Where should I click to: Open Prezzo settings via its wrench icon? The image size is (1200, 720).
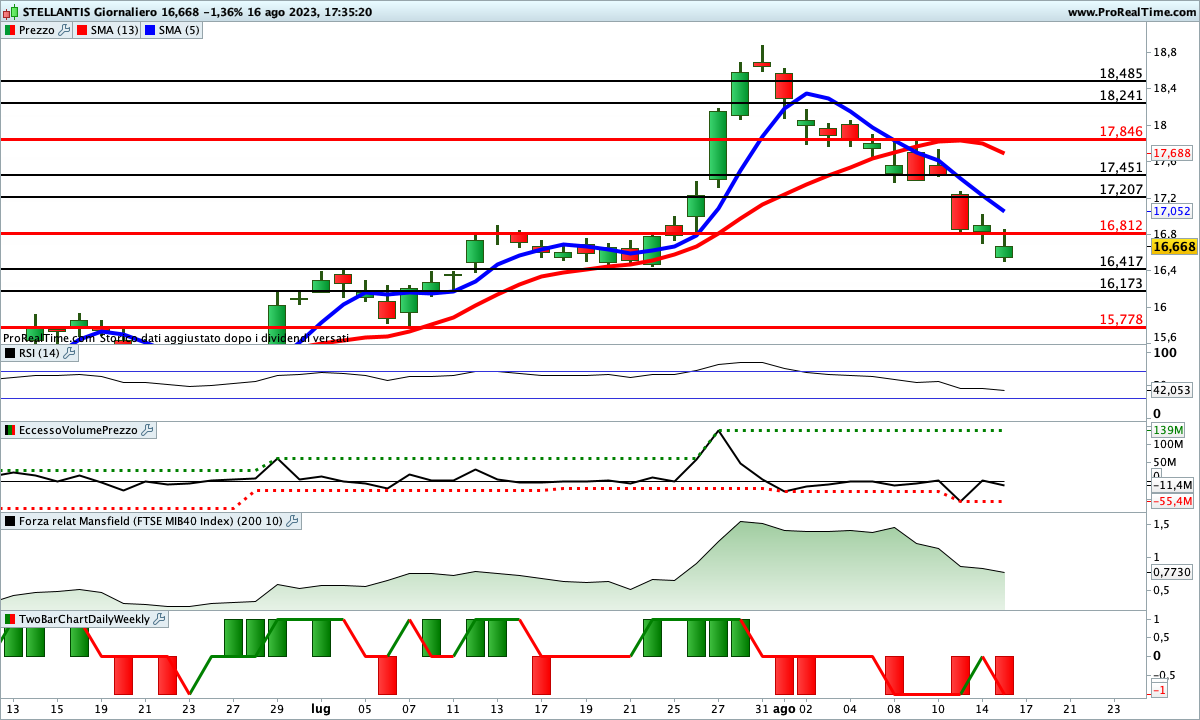click(x=65, y=30)
